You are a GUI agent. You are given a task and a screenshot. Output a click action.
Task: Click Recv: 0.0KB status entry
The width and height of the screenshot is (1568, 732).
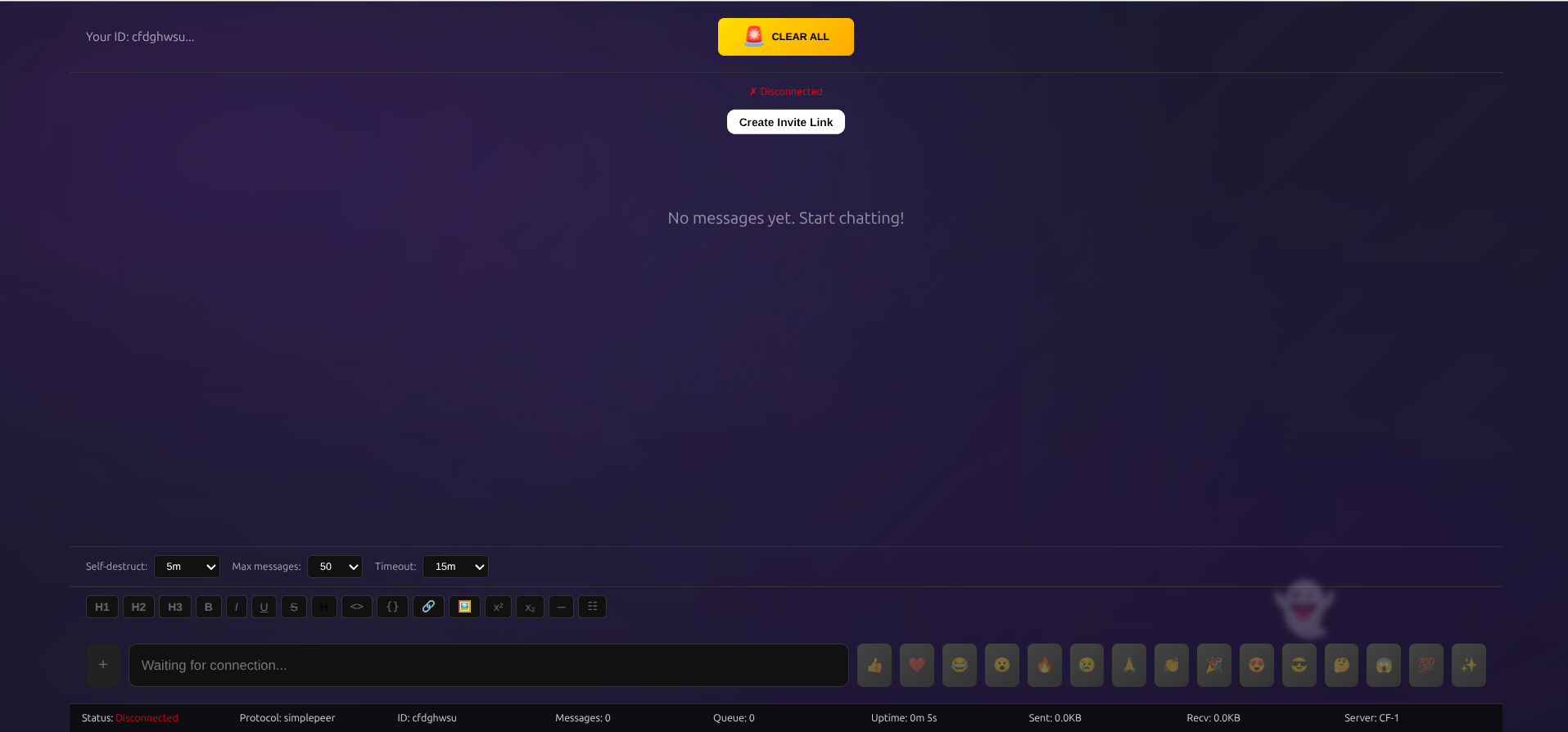(1213, 718)
